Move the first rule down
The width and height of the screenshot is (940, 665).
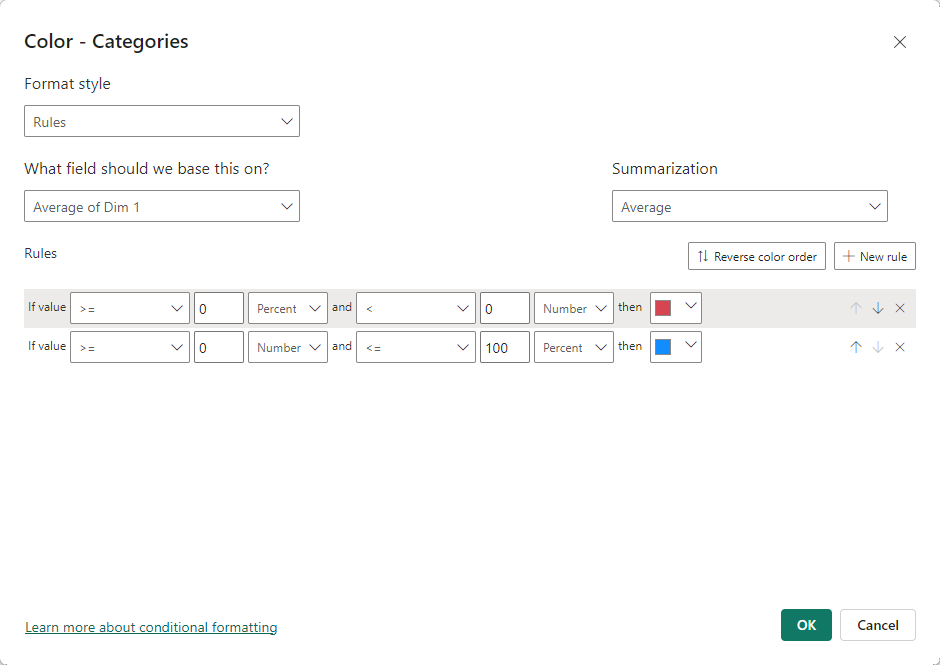(878, 308)
